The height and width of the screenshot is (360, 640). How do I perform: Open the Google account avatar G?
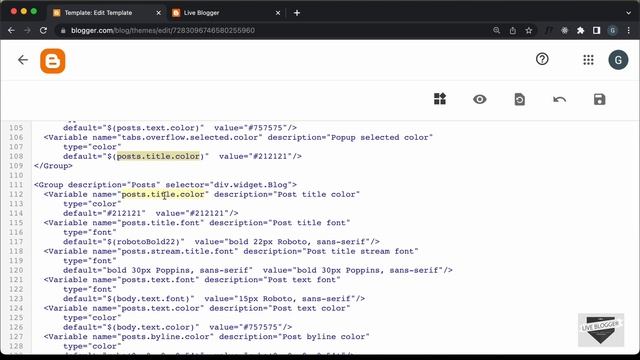click(x=618, y=60)
